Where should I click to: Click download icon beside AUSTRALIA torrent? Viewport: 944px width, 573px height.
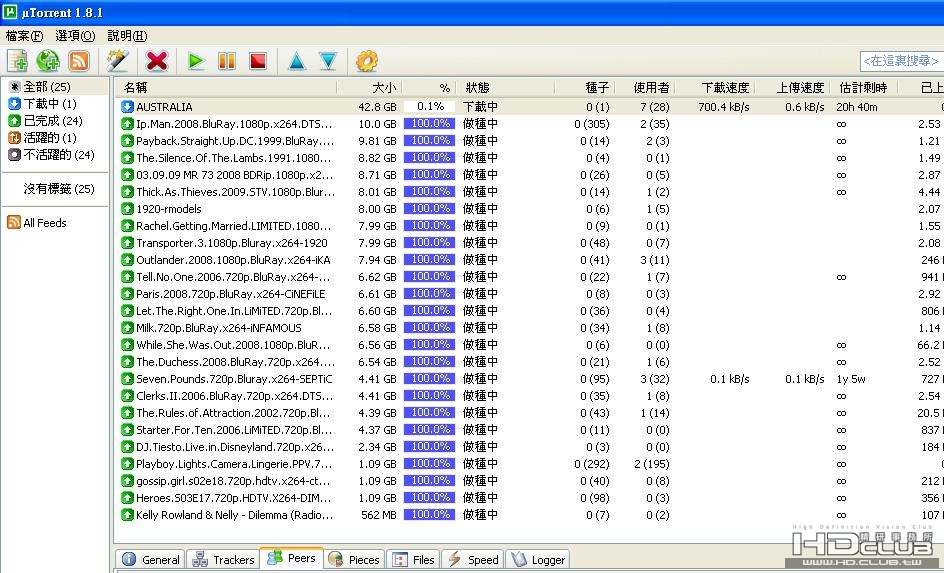(127, 107)
